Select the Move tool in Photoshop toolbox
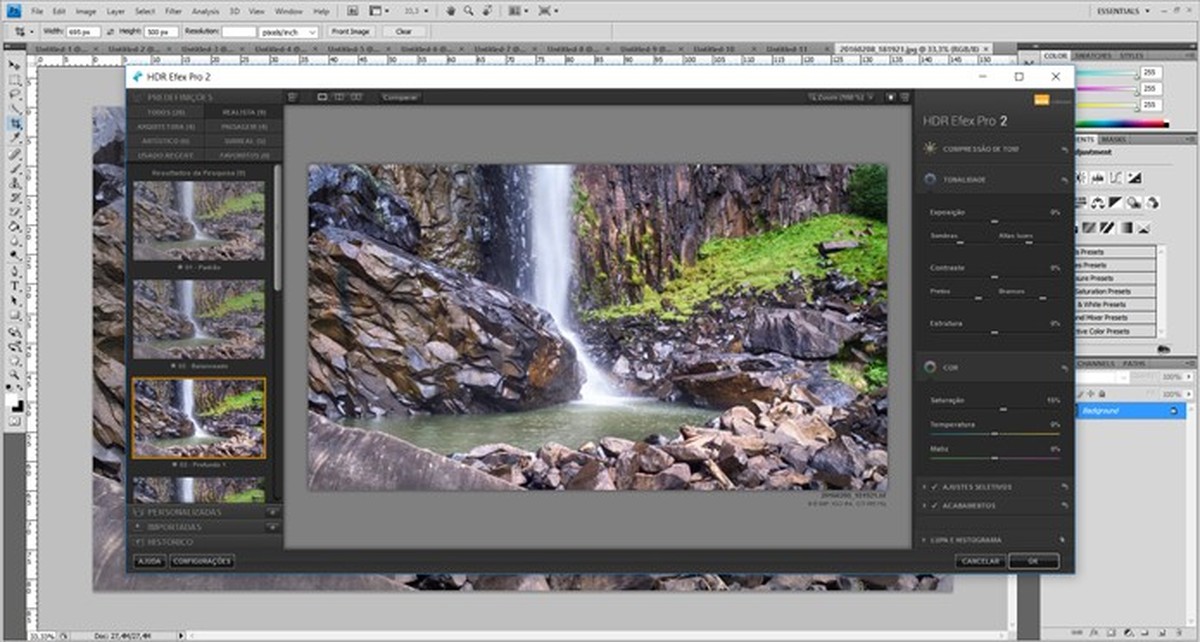 [14, 65]
